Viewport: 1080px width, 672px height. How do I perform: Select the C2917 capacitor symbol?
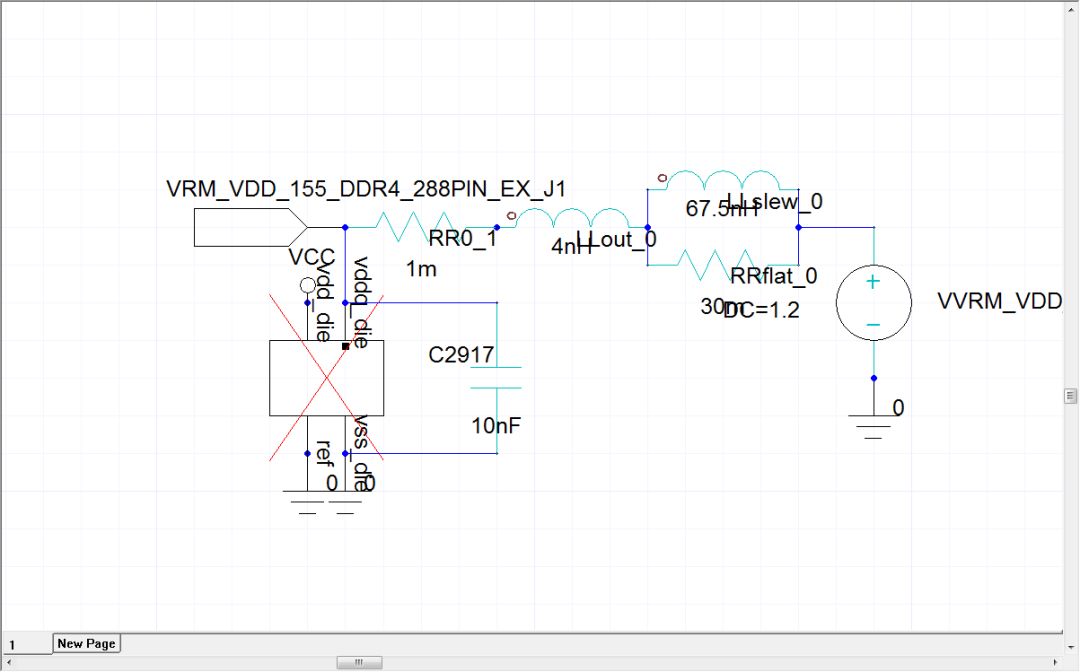click(x=496, y=377)
